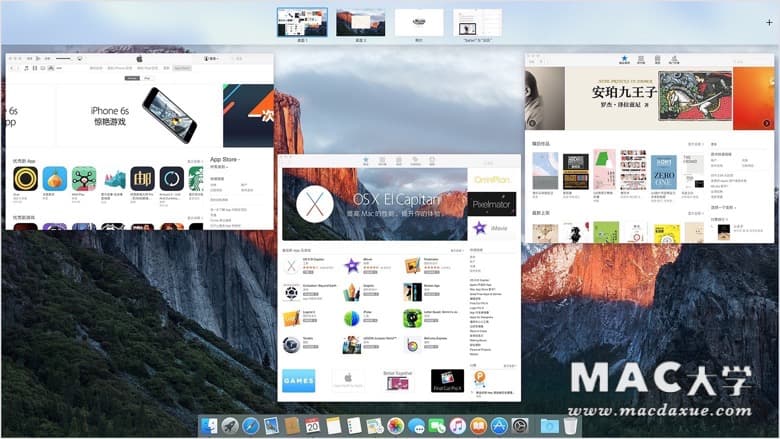Click ZERO ONE book cover in iBooks
This screenshot has width=780, height=439.
[x=664, y=172]
